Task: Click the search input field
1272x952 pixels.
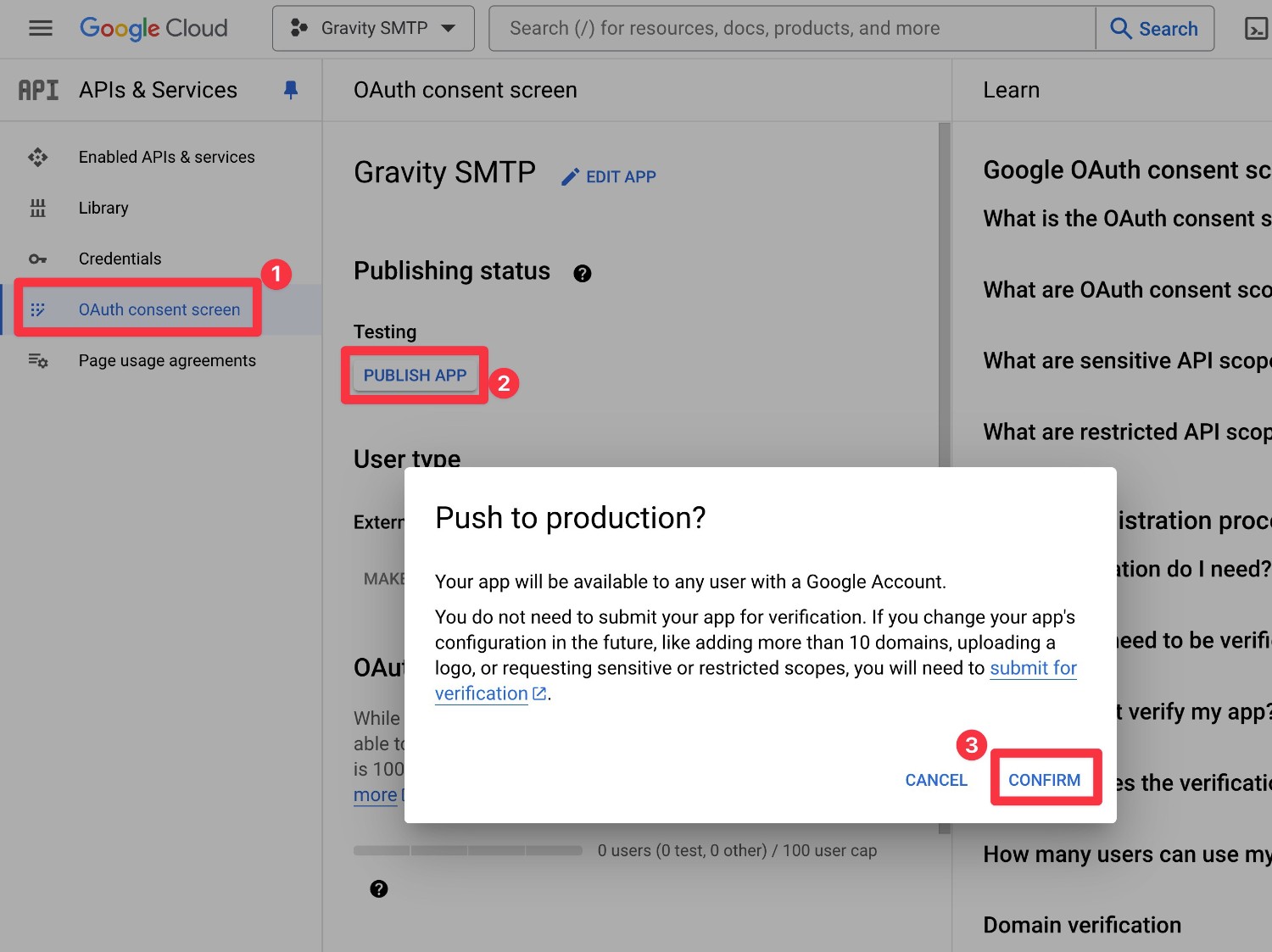Action: pos(792,28)
